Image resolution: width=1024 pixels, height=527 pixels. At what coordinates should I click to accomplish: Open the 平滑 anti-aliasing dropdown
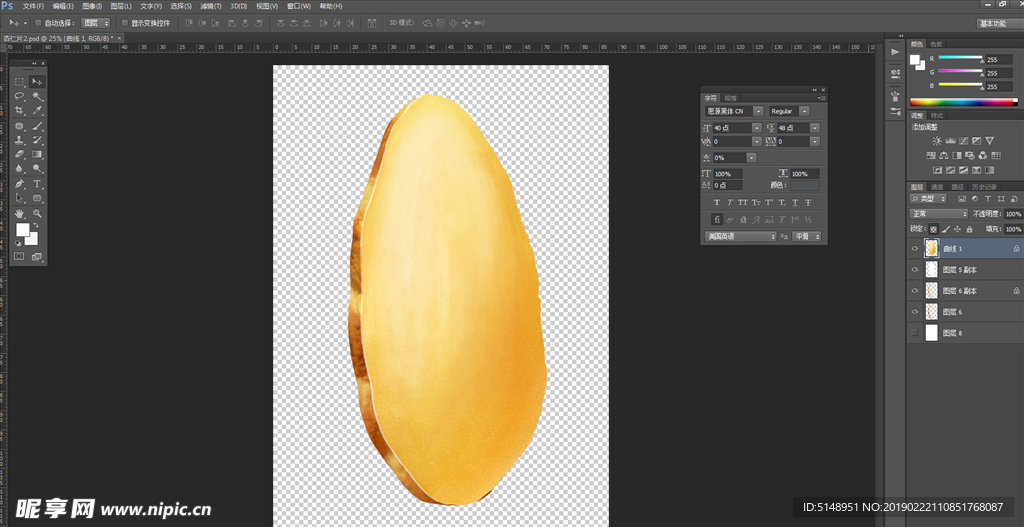coord(807,236)
